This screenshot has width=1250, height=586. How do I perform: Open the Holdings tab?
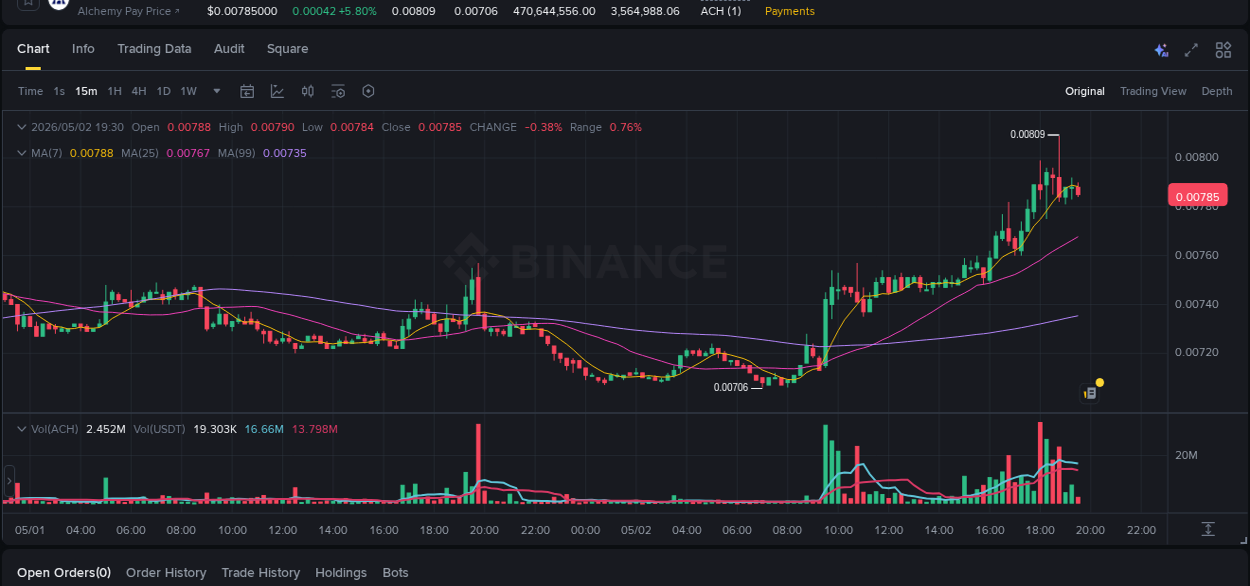pos(341,573)
